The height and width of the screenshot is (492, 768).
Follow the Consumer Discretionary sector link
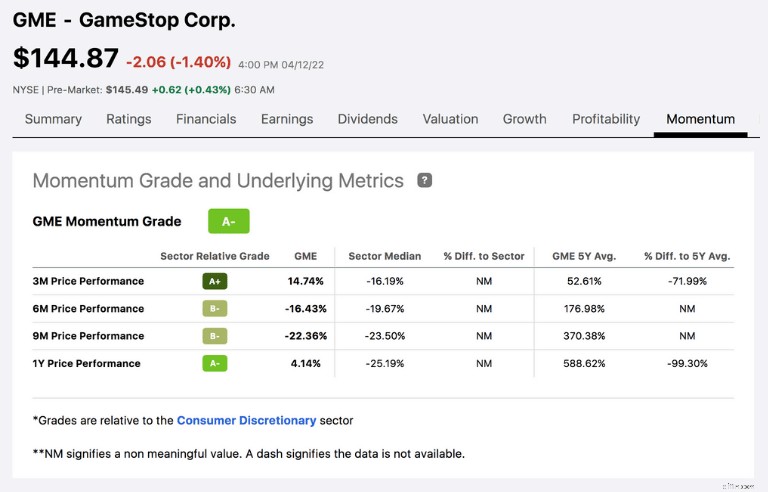click(246, 420)
